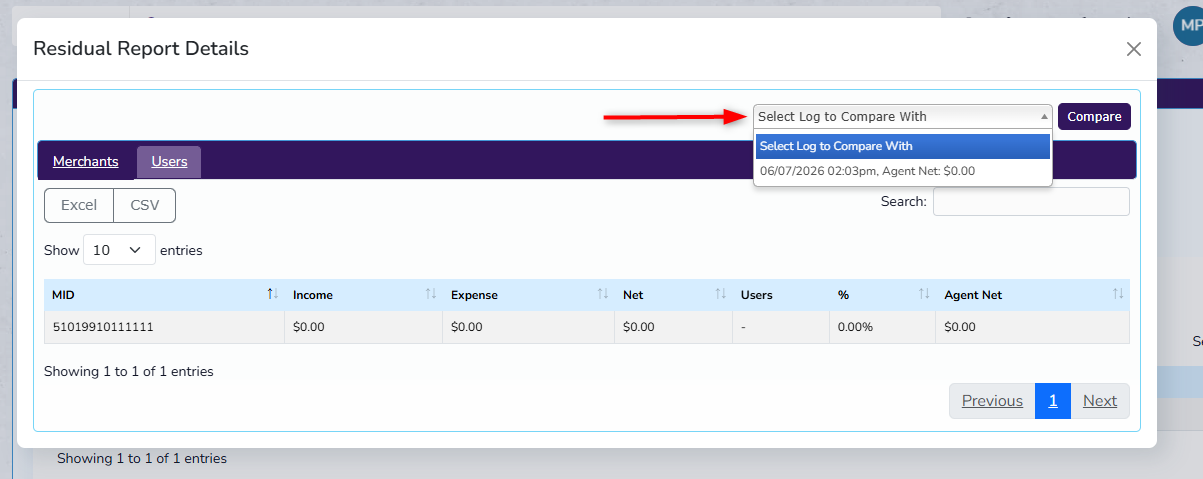Sort by the % column
Screen dimensions: 1203x479
(883, 295)
